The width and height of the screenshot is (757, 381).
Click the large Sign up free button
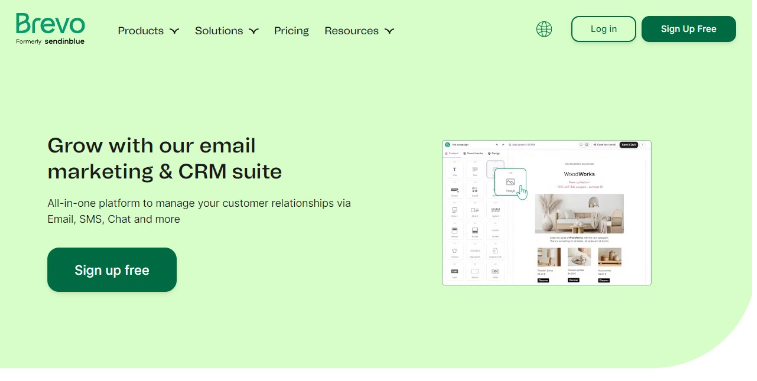[x=112, y=270]
